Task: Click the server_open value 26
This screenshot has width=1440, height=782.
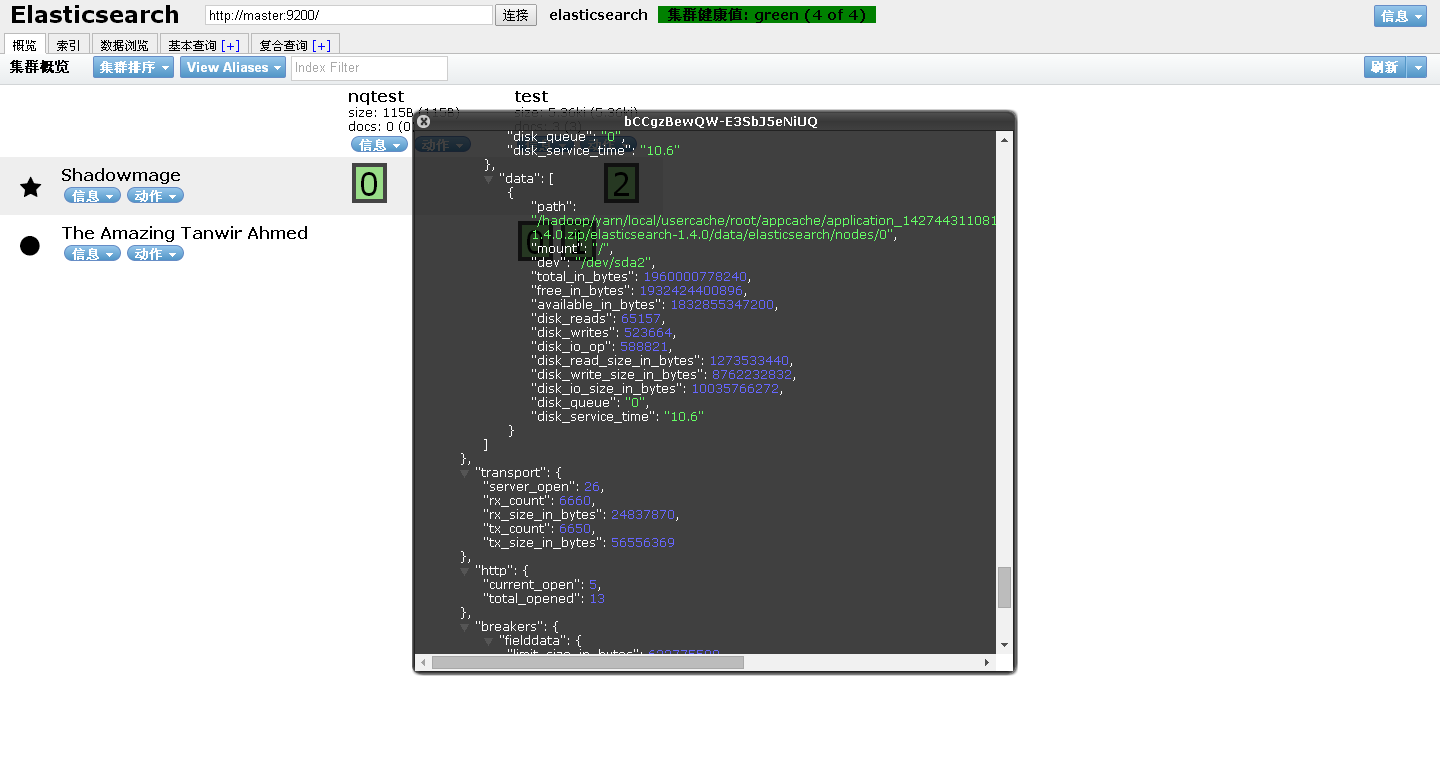Action: (x=592, y=487)
